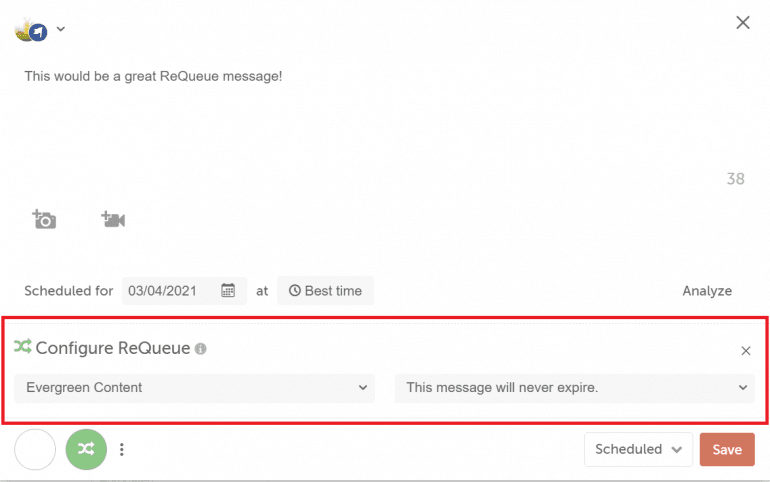770x482 pixels.
Task: Edit the scheduled date 03/04/2021 field
Action: [184, 291]
